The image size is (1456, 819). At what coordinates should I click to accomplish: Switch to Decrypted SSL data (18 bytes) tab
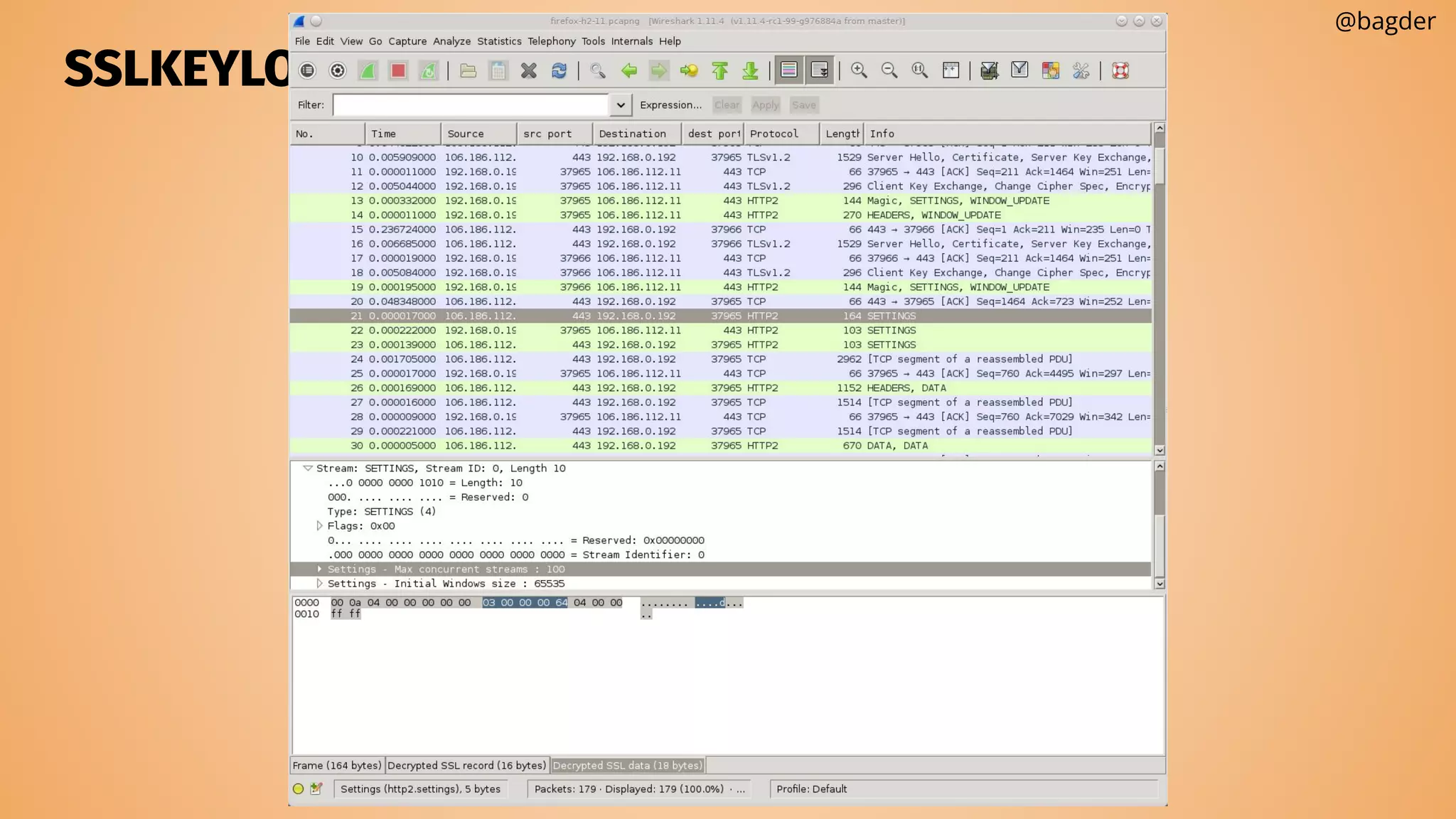(x=628, y=765)
